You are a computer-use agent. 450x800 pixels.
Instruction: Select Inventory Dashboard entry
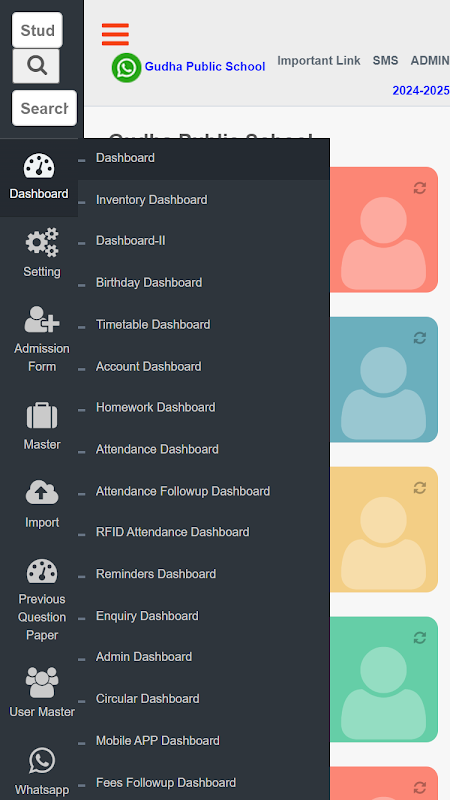(204, 200)
